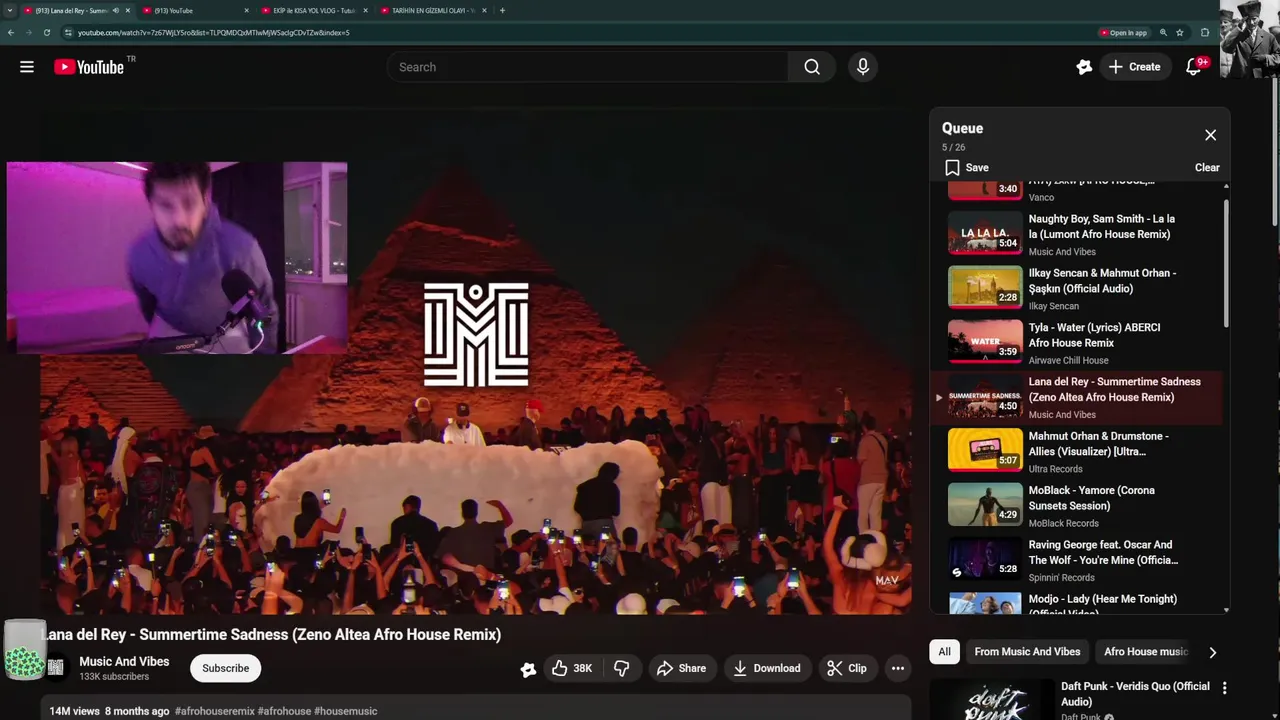This screenshot has width=1280, height=720.
Task: Select the 'All' filter chip
Action: [944, 652]
